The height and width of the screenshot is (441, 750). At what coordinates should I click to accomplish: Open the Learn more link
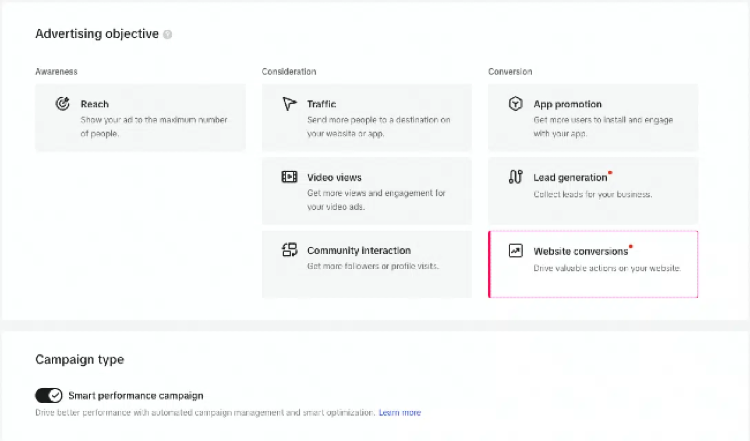399,412
